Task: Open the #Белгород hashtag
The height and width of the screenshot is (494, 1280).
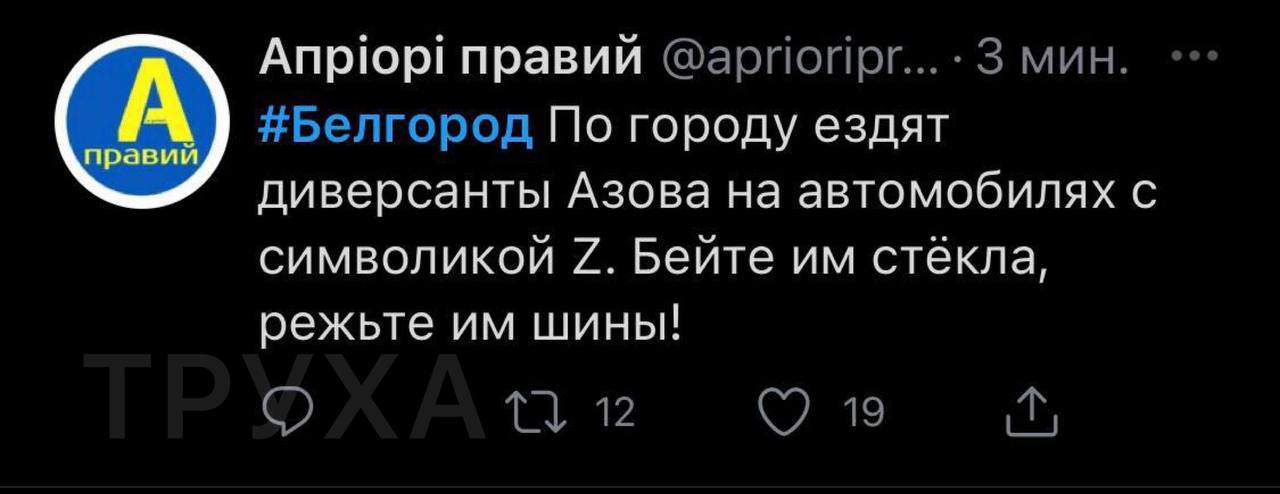Action: pos(395,127)
